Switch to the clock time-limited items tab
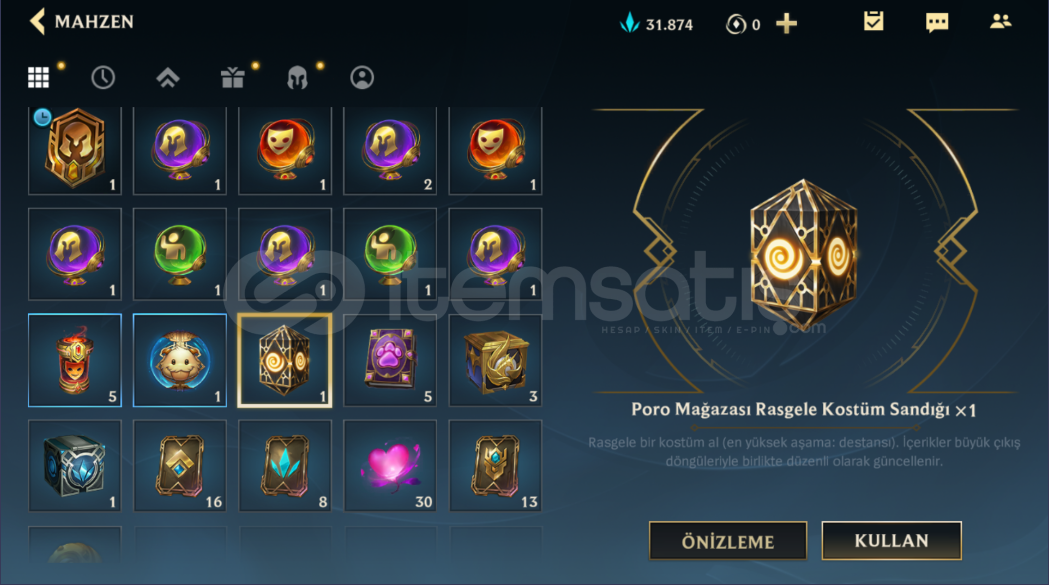This screenshot has width=1049, height=585. [102, 78]
